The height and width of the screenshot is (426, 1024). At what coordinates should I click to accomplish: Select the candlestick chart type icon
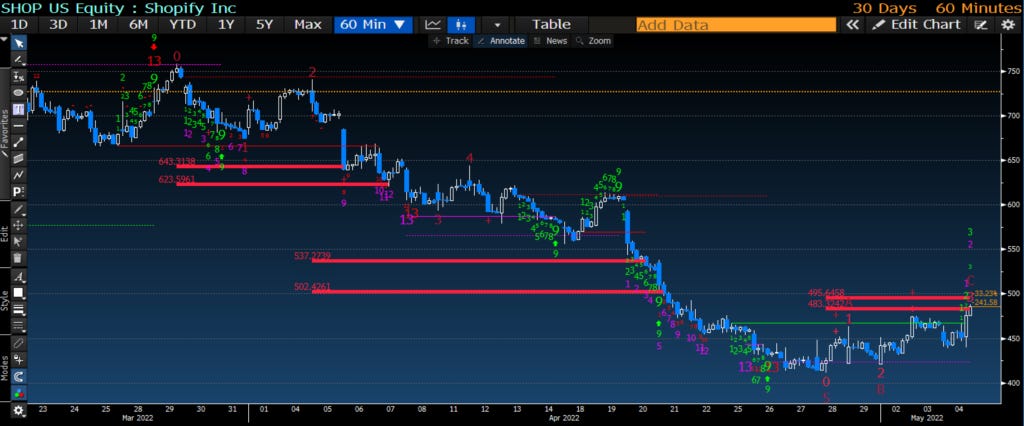[462, 25]
